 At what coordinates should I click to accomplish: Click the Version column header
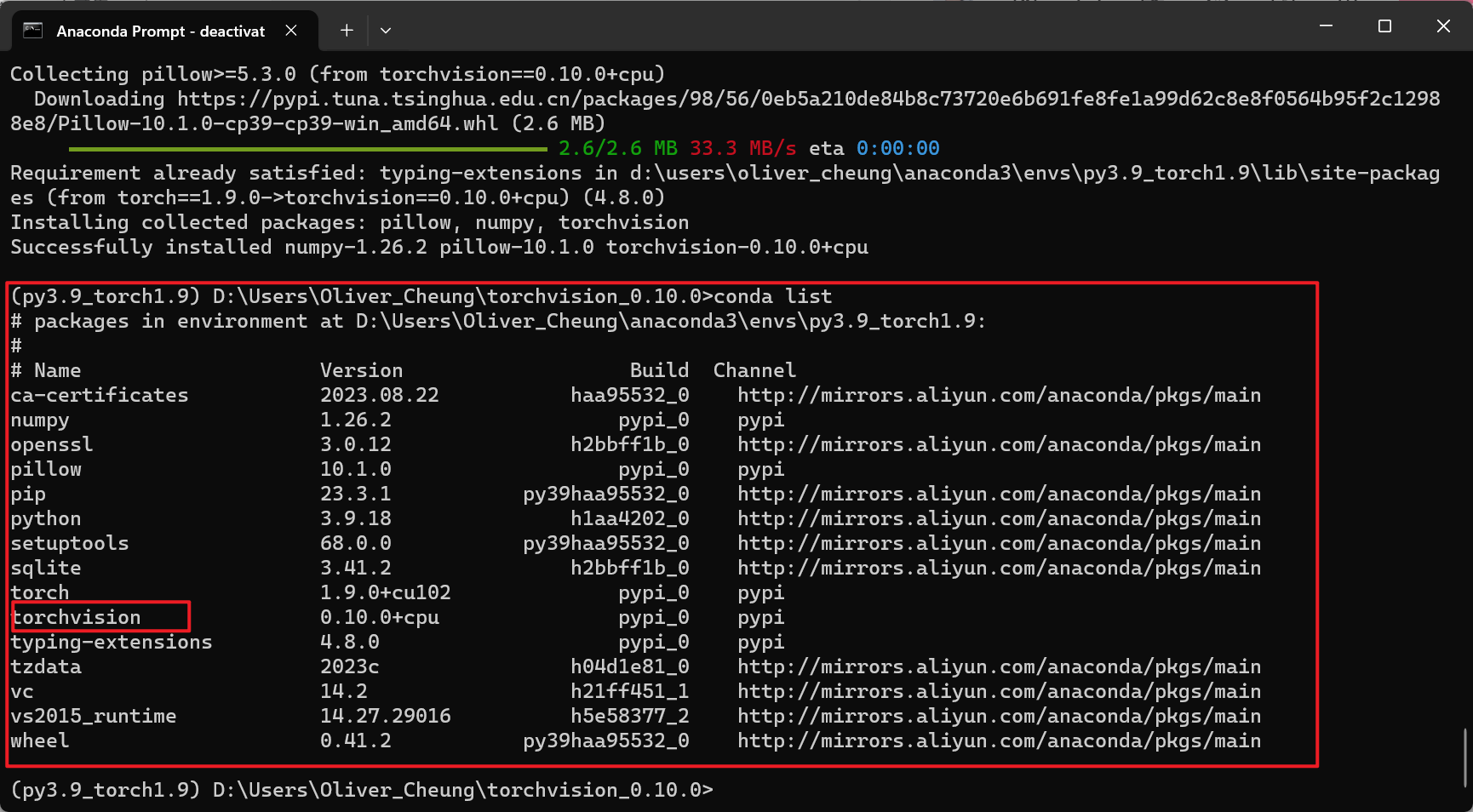(x=362, y=370)
